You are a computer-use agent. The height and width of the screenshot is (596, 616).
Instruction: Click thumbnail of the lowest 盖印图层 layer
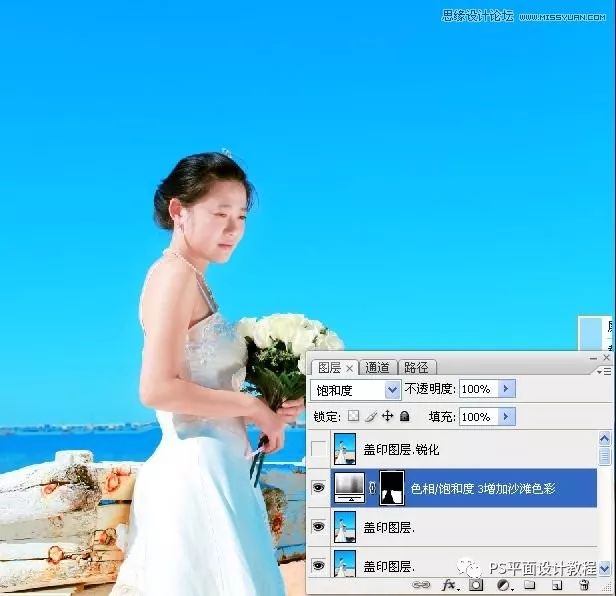pyautogui.click(x=345, y=564)
